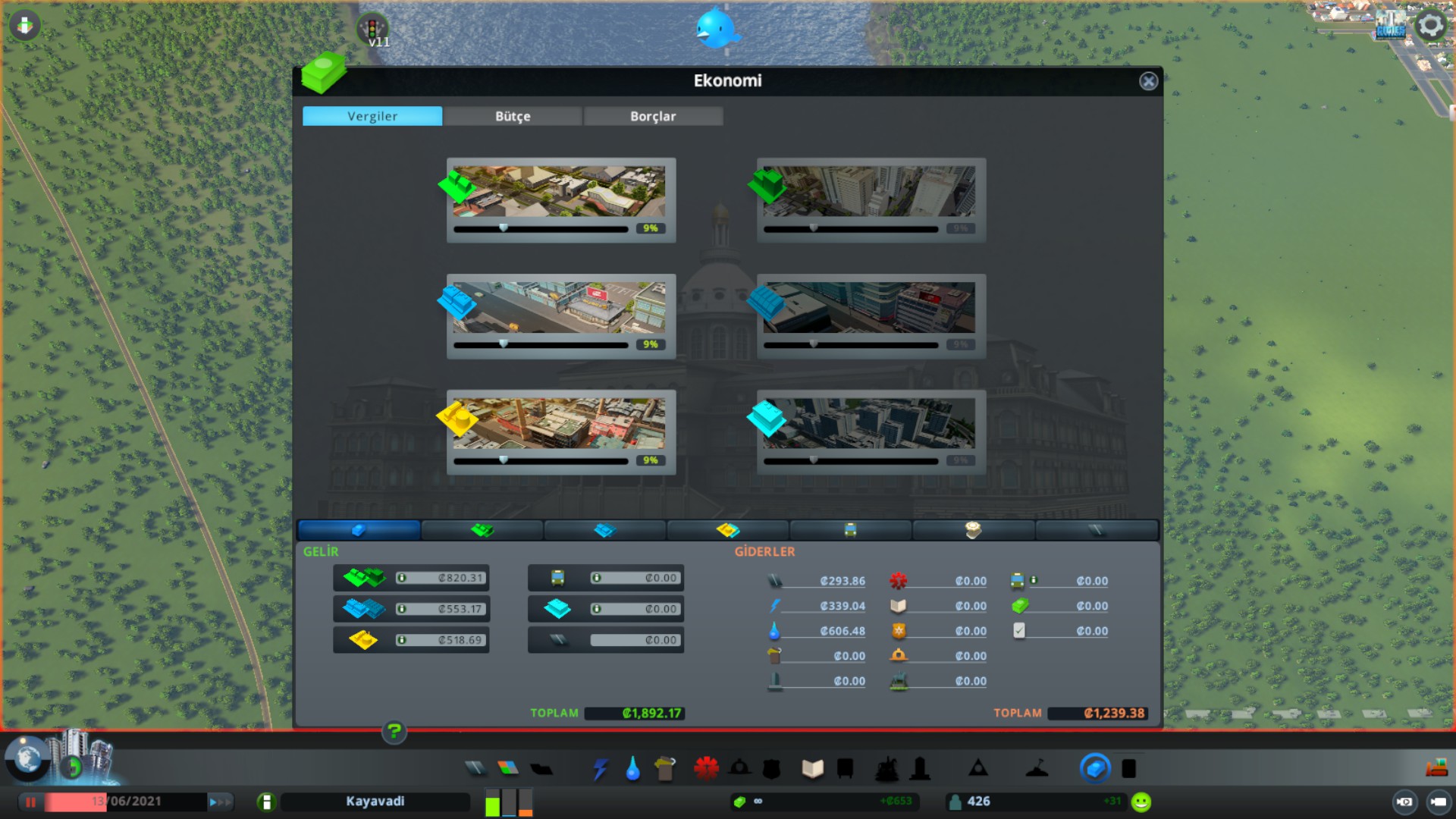Open the Healthcare menu
This screenshot has width=1456, height=819.
coord(706,769)
